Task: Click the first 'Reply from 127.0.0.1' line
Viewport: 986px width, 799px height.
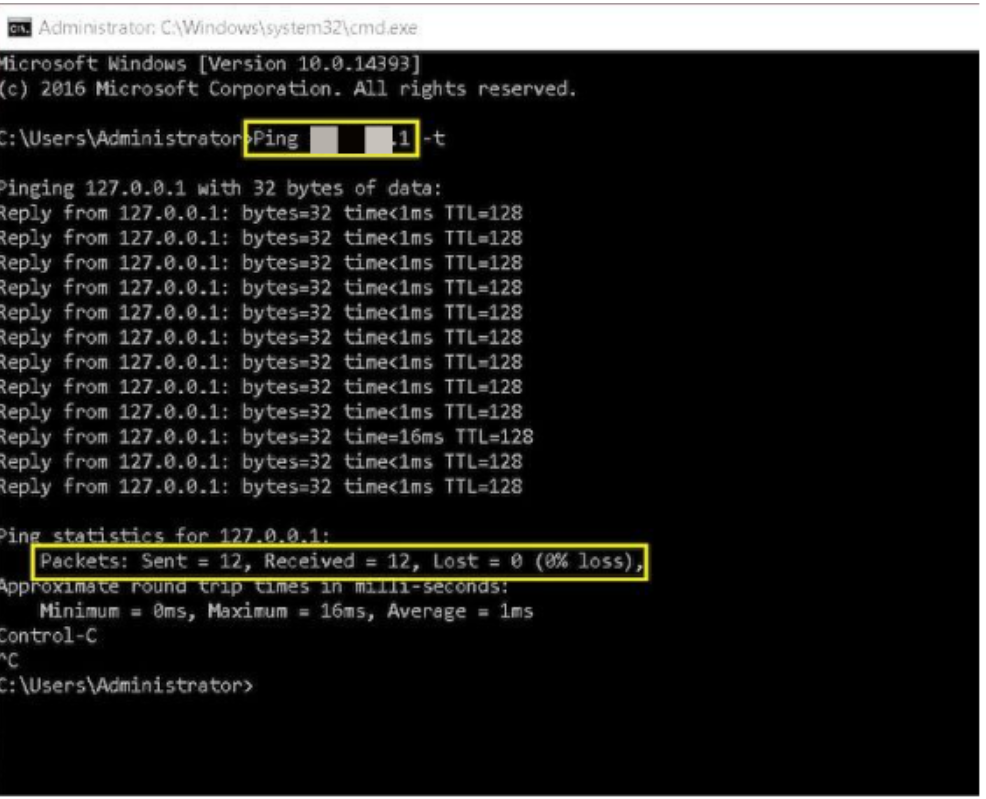Action: tap(260, 213)
